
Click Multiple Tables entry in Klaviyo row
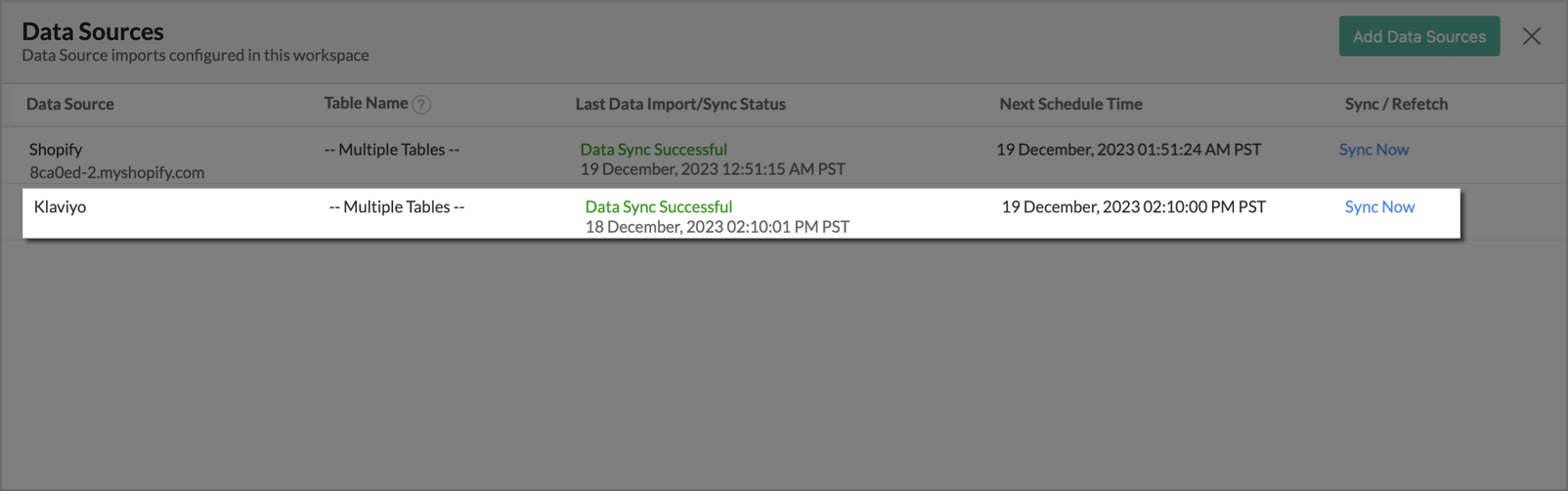point(397,206)
